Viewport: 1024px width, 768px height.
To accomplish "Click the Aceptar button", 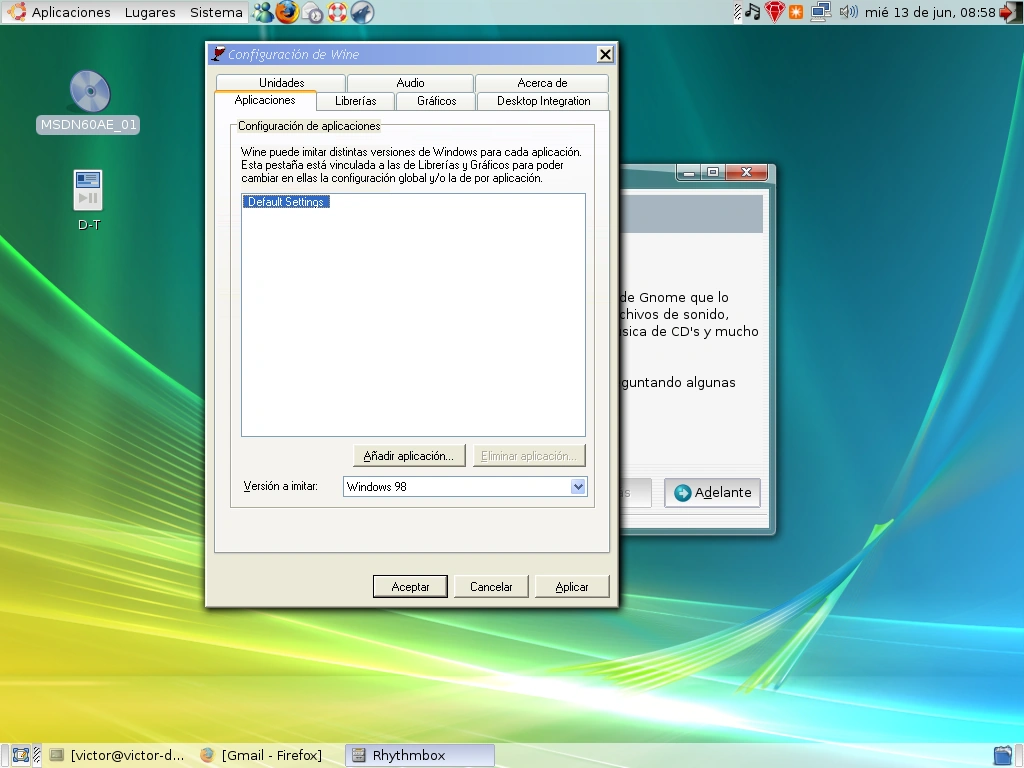I will coord(410,586).
